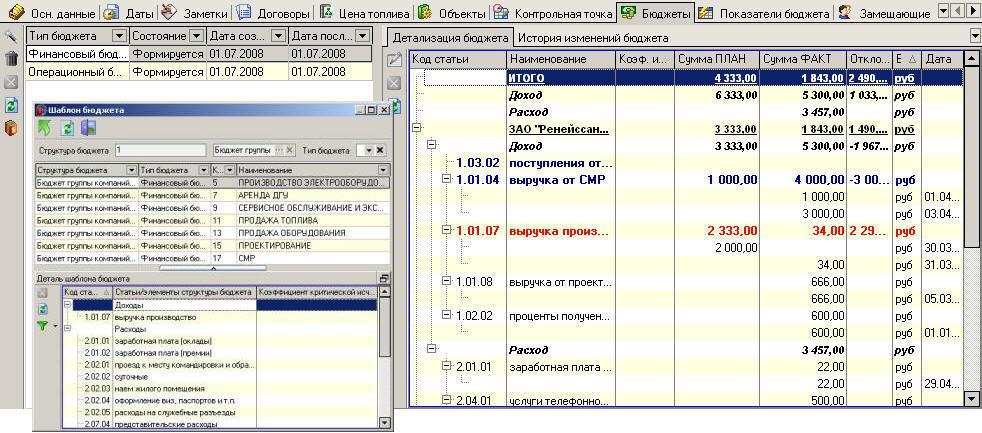This screenshot has width=982, height=433.
Task: Switch to the Показатели бюджета tab
Action: click(x=765, y=13)
